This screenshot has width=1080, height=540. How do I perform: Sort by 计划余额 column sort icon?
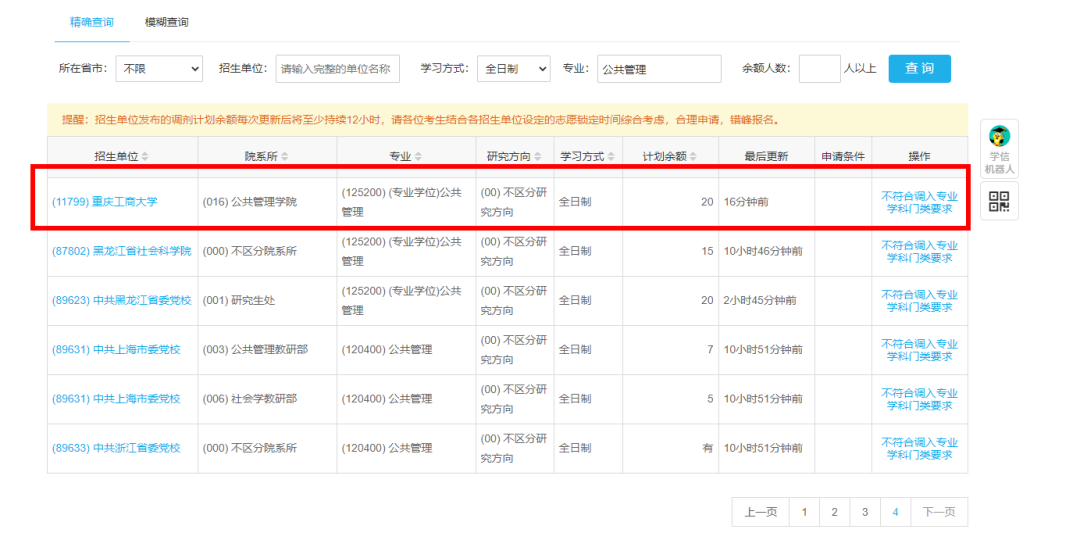click(692, 157)
